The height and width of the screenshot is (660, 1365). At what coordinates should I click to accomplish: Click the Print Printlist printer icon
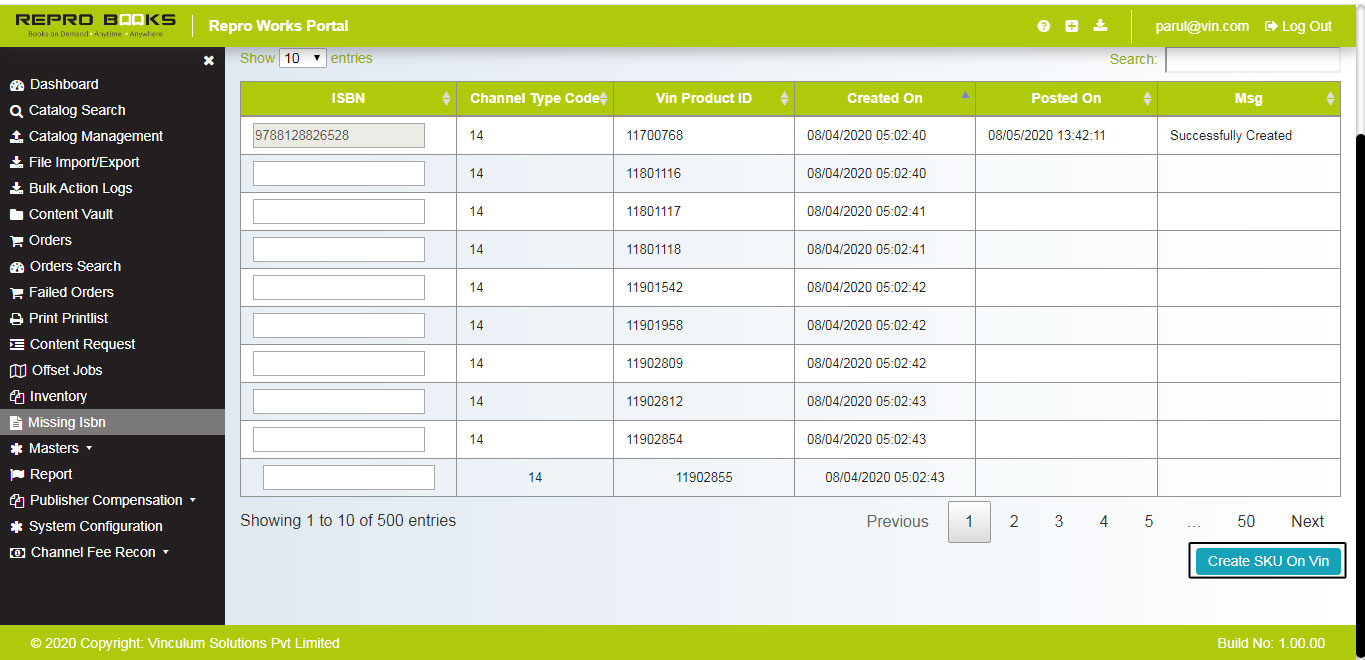click(x=16, y=318)
